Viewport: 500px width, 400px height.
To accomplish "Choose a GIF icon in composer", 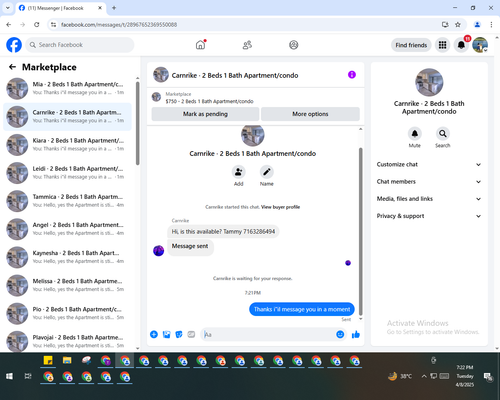I will 191,334.
